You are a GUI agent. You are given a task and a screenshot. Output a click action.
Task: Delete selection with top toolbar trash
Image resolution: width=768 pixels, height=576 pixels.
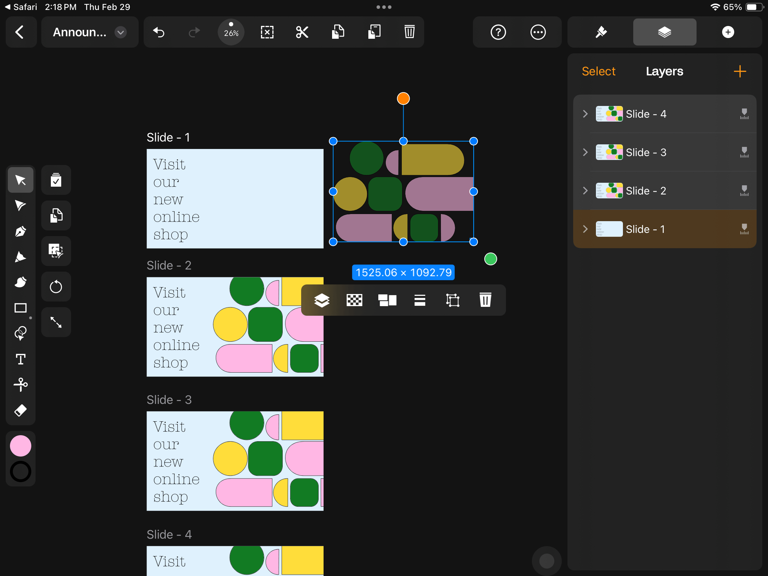click(x=409, y=32)
